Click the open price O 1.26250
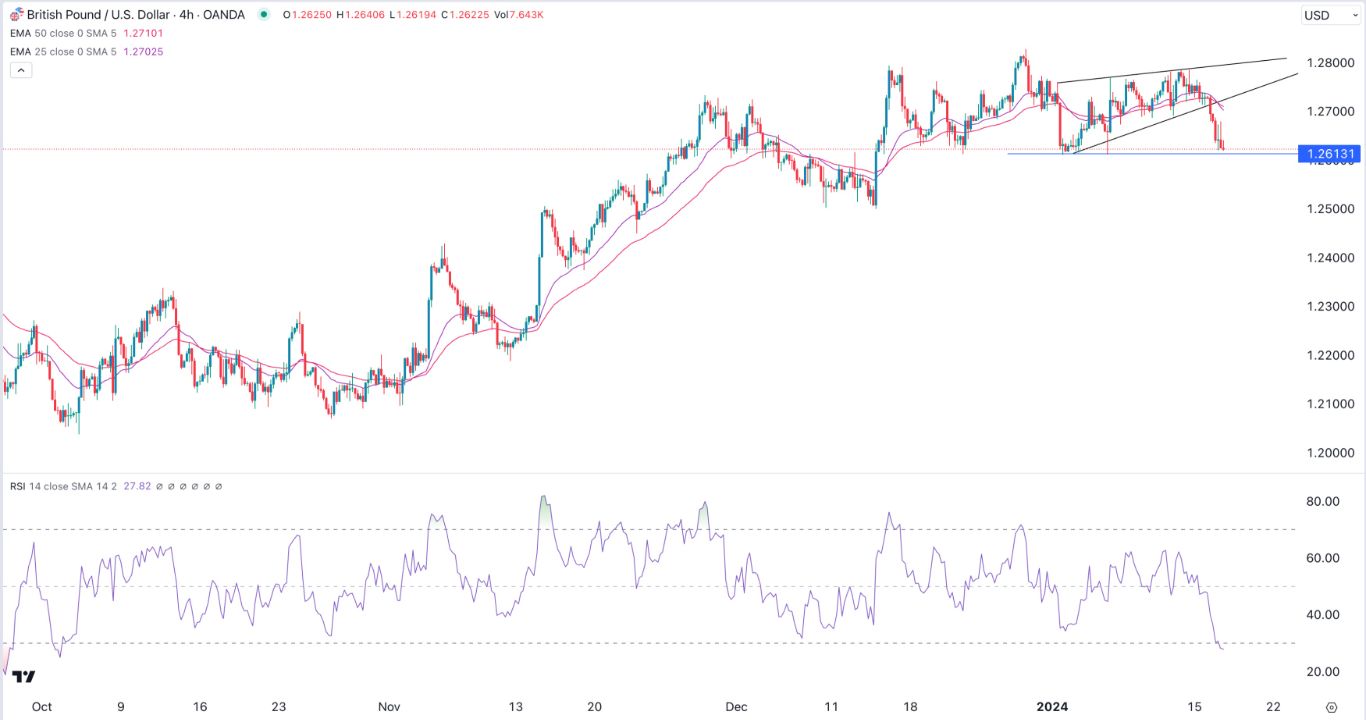Viewport: 1366px width, 720px height. [x=307, y=15]
